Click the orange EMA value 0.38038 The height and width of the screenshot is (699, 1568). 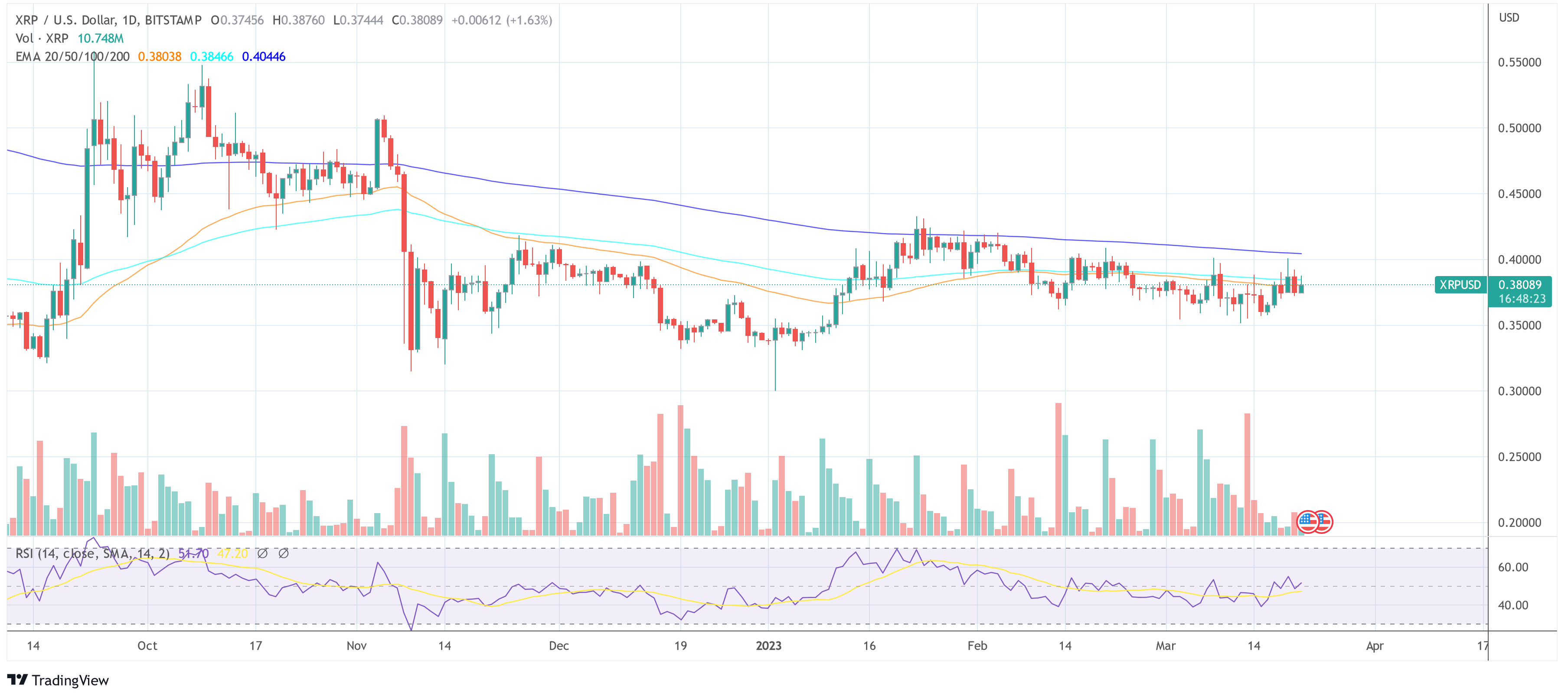[160, 57]
